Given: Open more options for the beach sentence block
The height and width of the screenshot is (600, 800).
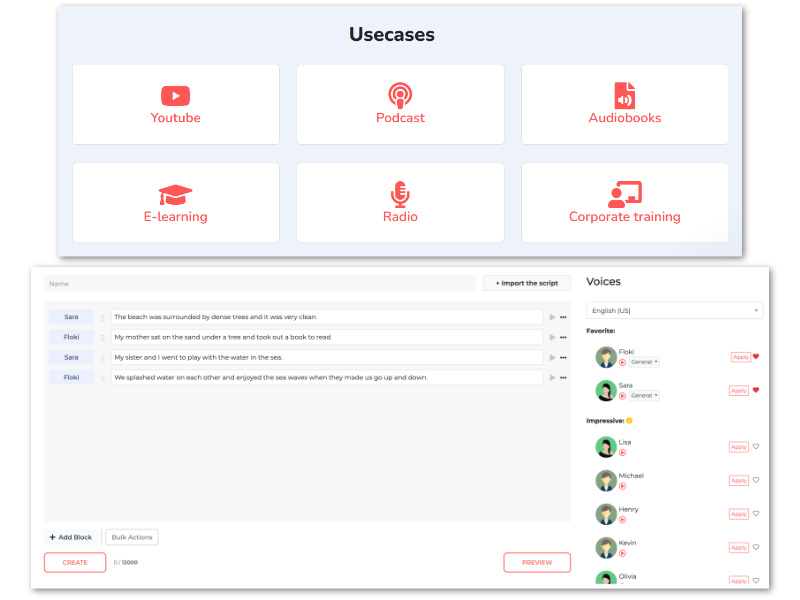Looking at the screenshot, I should [x=563, y=317].
